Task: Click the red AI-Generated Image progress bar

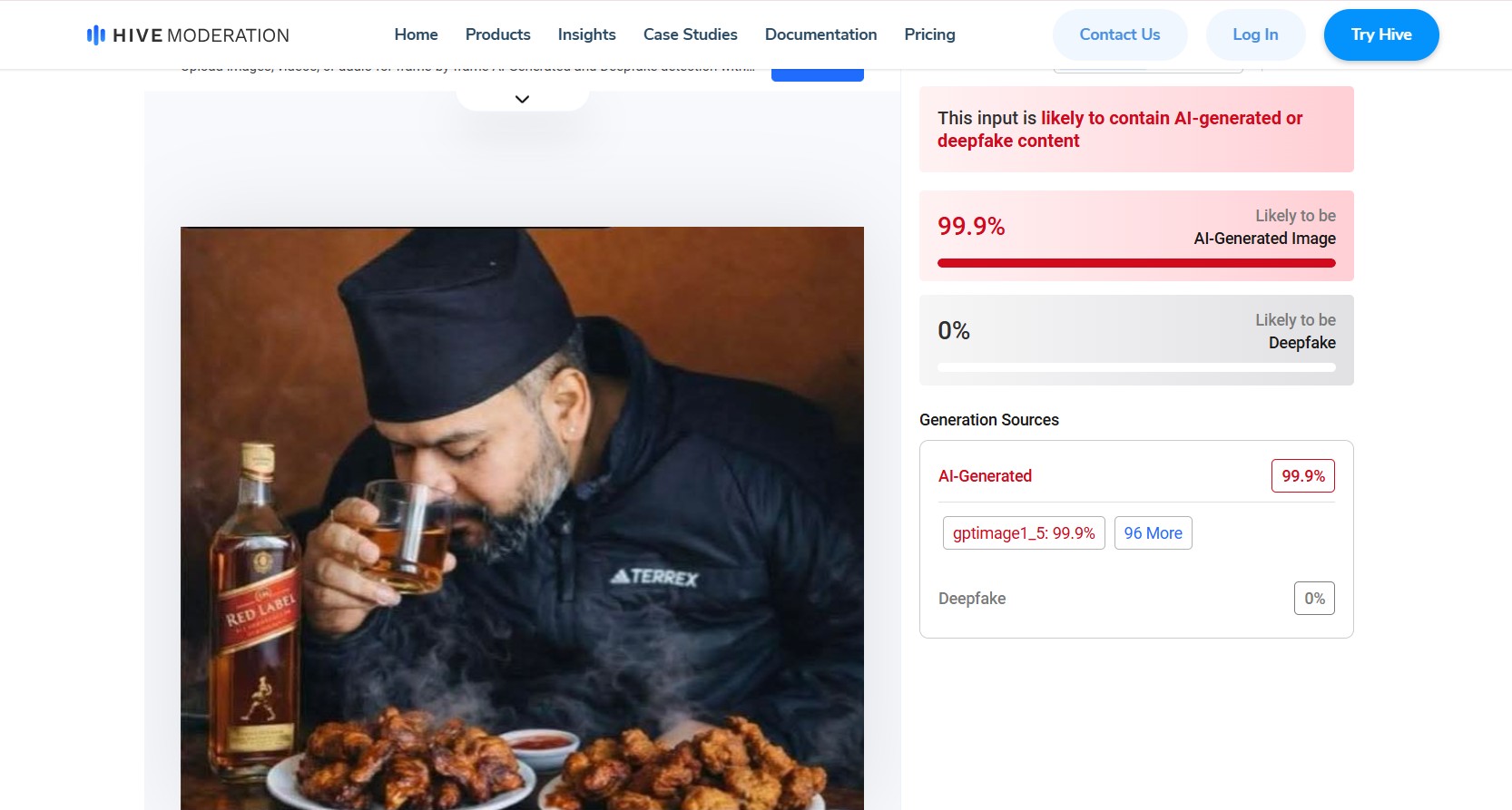Action: click(1136, 263)
